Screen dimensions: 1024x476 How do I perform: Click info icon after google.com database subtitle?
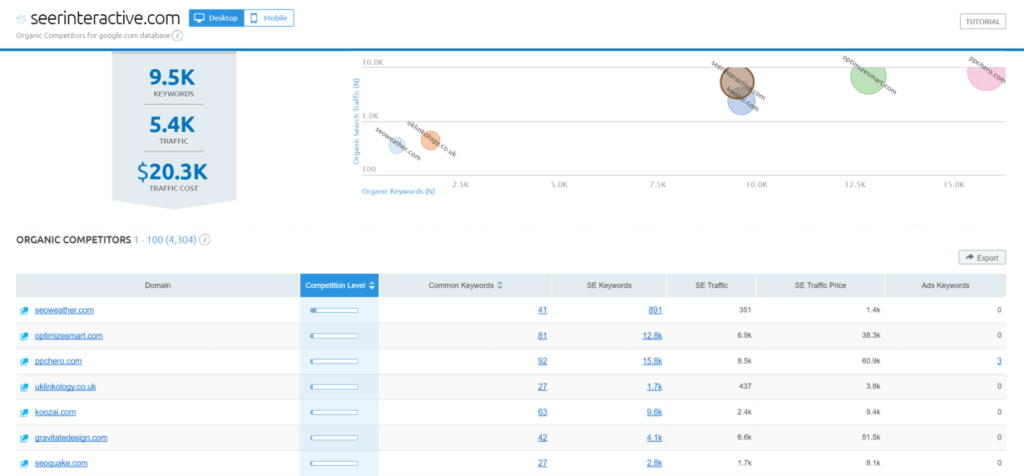pyautogui.click(x=177, y=35)
